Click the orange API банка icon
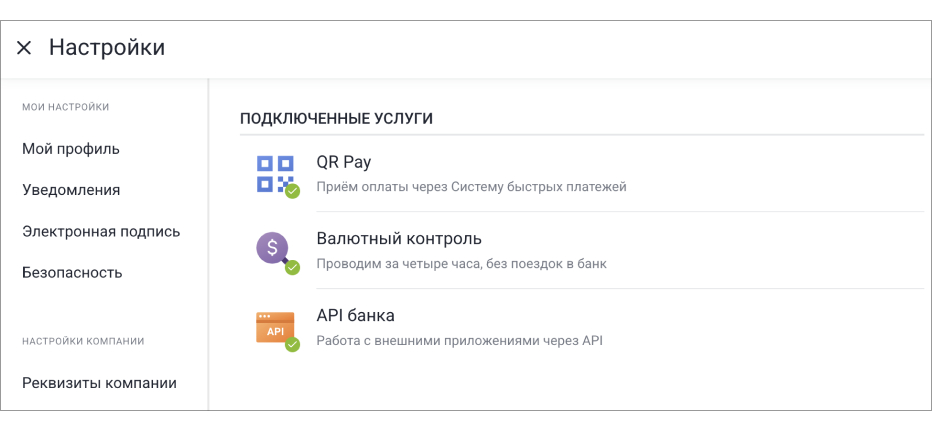The width and height of the screenshot is (932, 431). coord(273,327)
